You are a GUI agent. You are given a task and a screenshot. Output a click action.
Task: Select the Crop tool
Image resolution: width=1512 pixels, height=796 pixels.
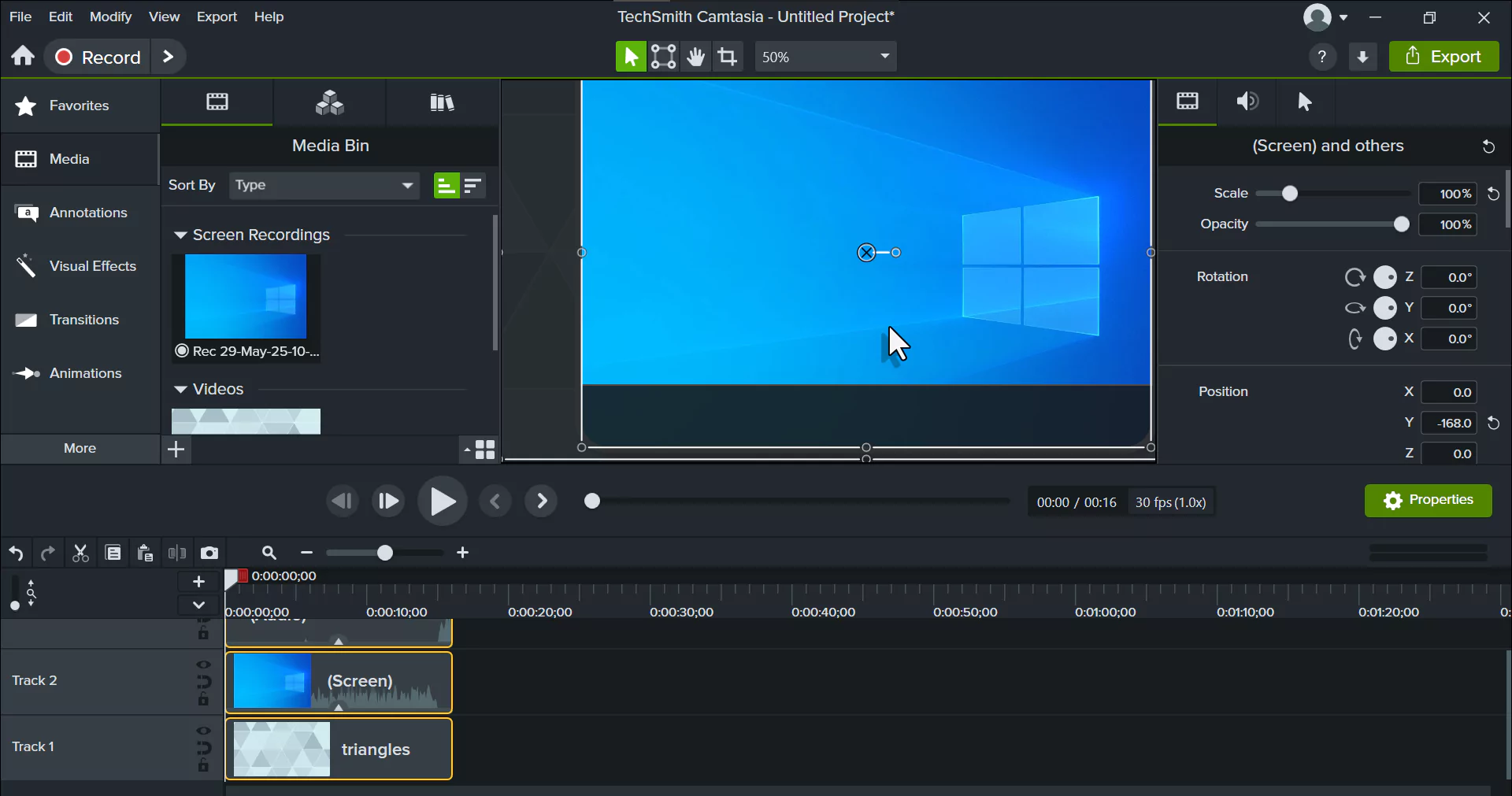coord(728,57)
